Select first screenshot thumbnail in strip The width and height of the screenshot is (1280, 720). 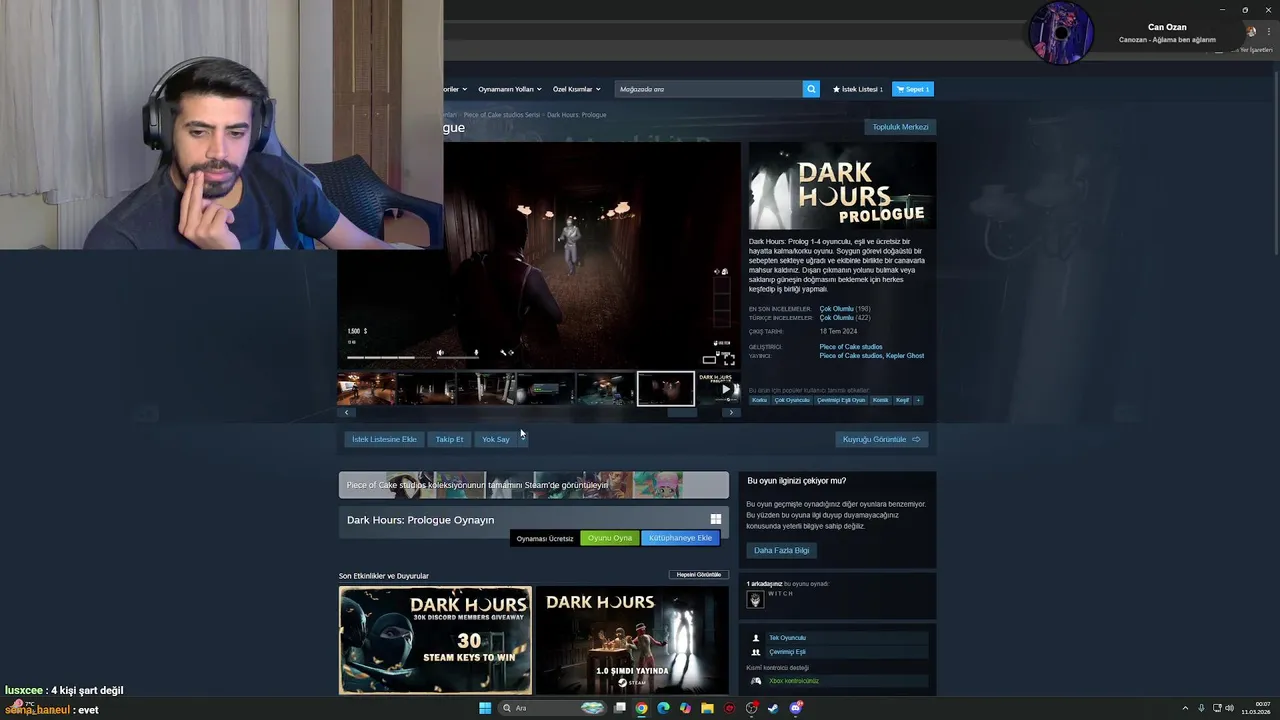click(366, 389)
